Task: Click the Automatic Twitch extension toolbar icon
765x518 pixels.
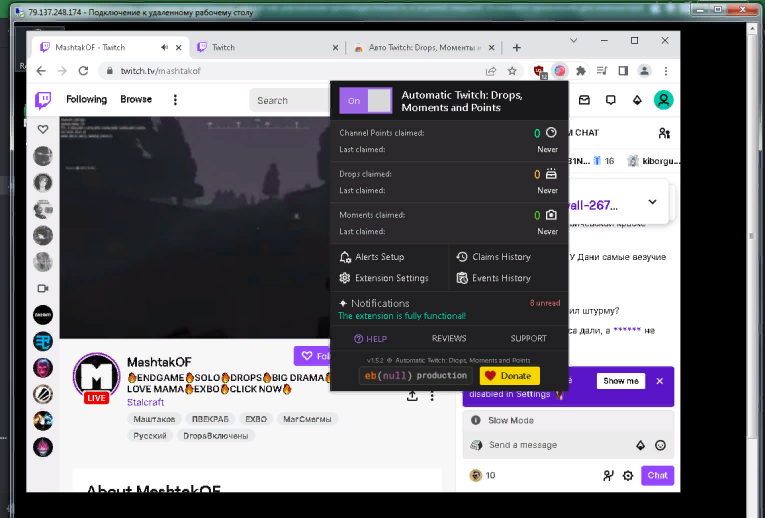Action: [560, 71]
